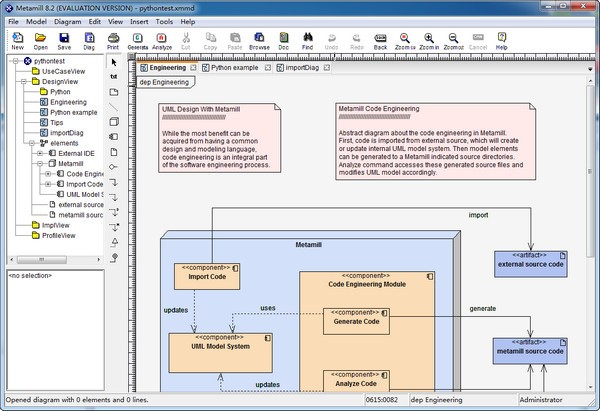Click the Redo toolbar icon

coord(357,41)
